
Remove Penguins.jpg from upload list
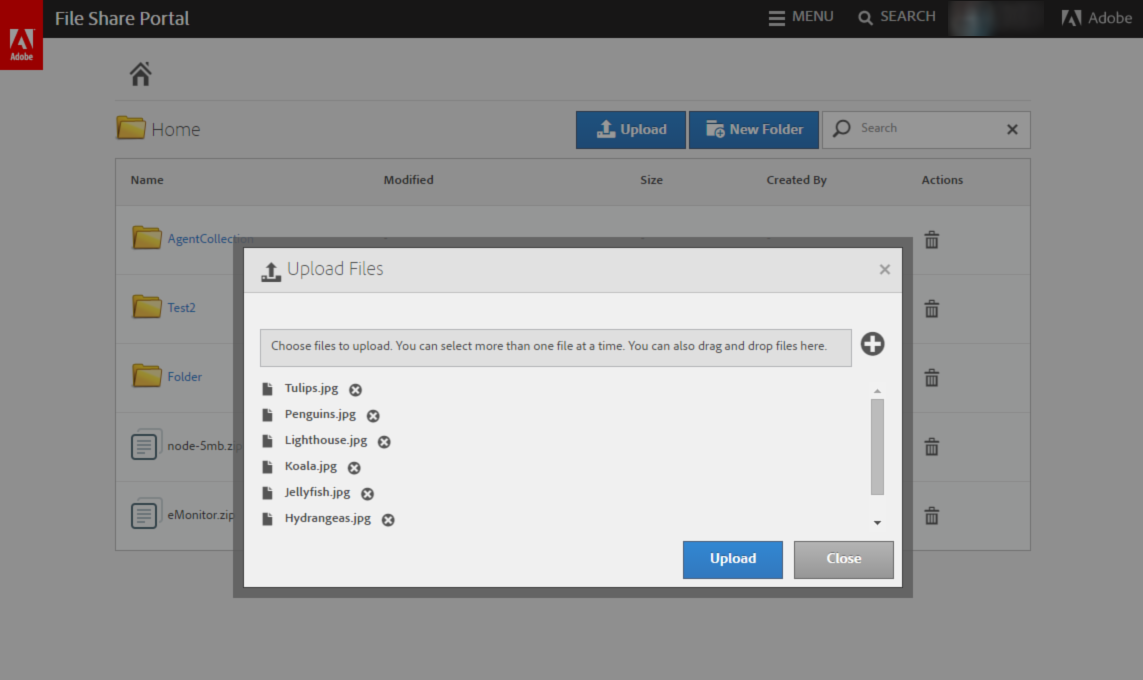tap(373, 416)
